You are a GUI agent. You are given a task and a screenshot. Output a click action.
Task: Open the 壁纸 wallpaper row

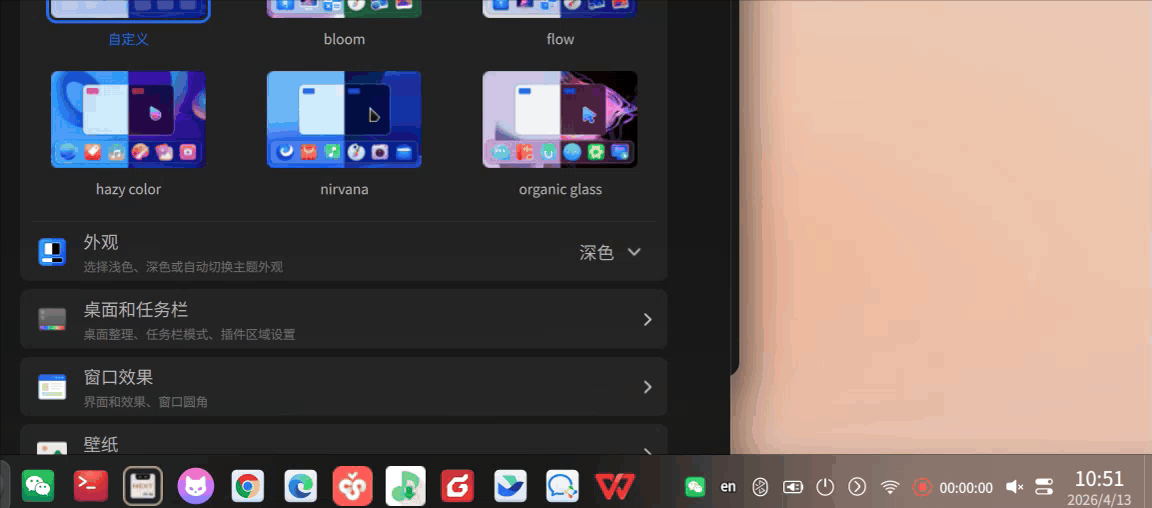pyautogui.click(x=343, y=440)
